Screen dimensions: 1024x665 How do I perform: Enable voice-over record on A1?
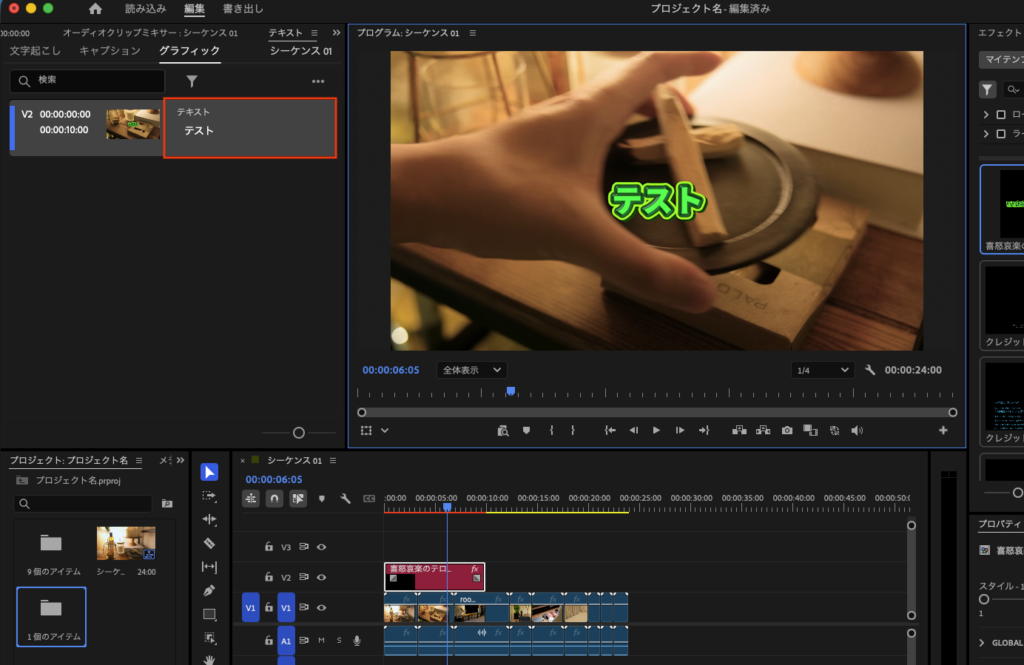[357, 640]
